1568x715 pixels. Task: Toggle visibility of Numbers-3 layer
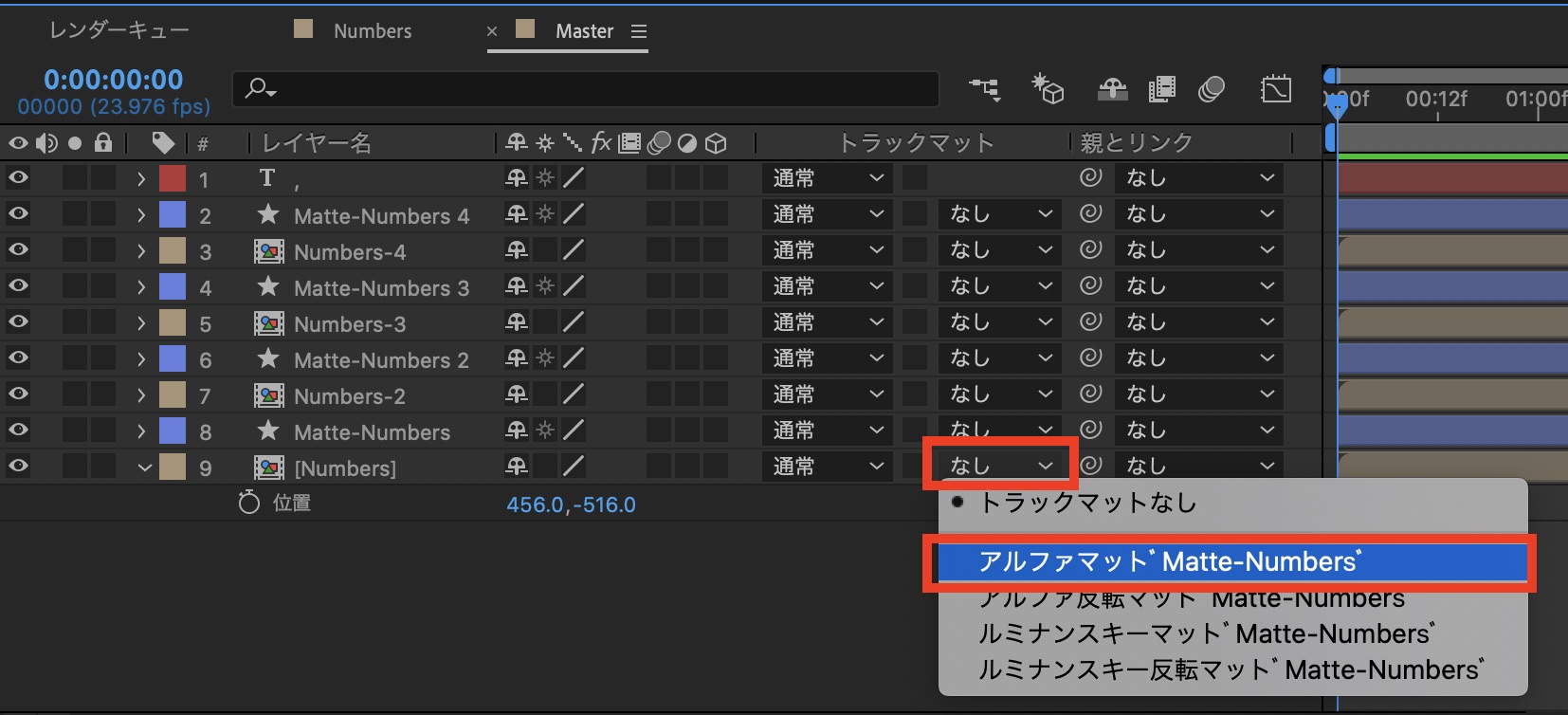click(18, 321)
